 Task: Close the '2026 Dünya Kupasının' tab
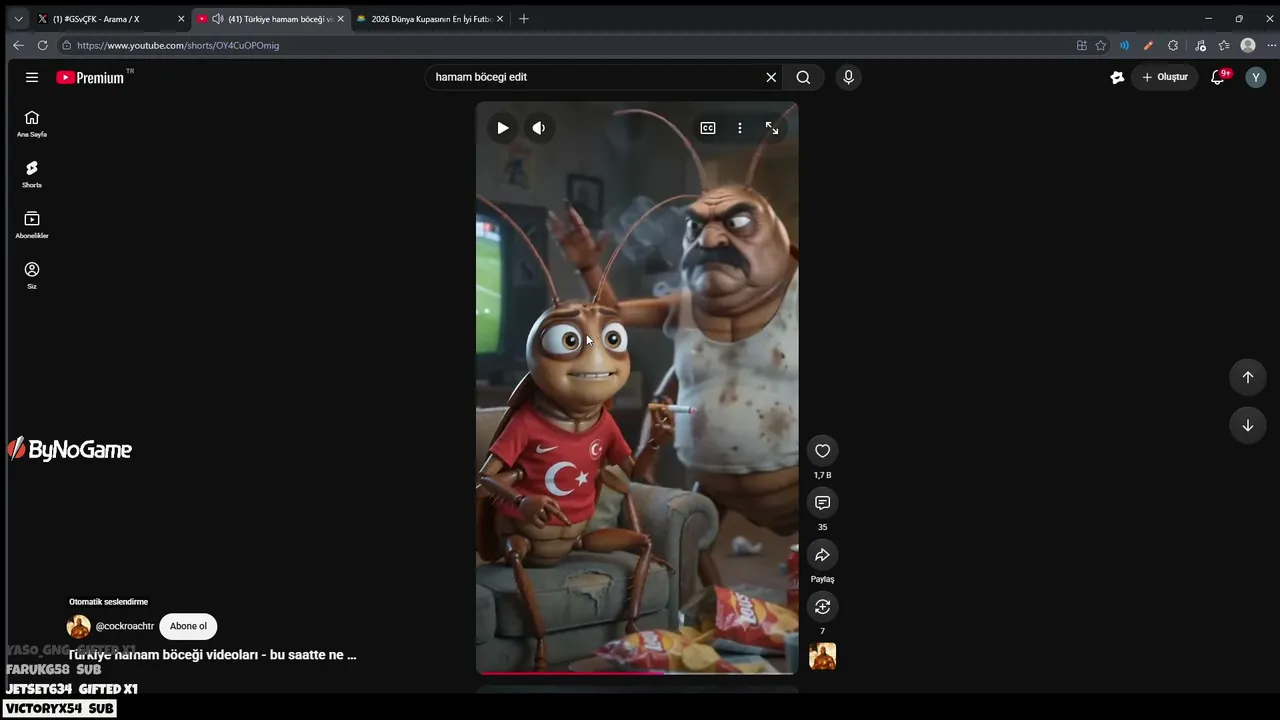click(500, 19)
